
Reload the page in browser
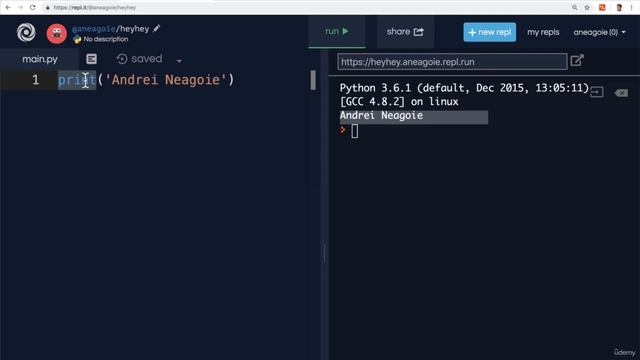[x=33, y=7]
